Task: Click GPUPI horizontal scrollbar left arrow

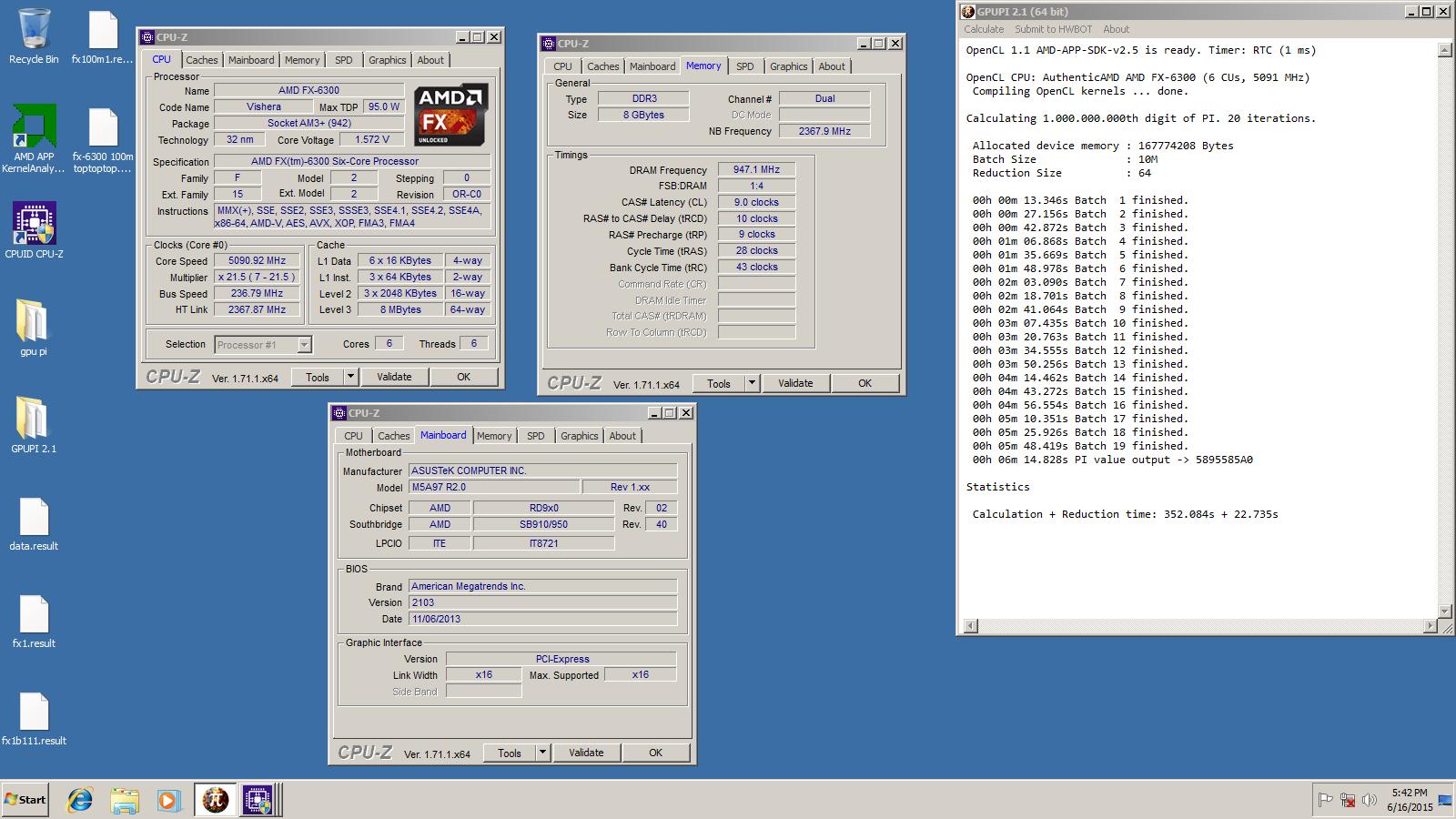Action: coord(970,625)
